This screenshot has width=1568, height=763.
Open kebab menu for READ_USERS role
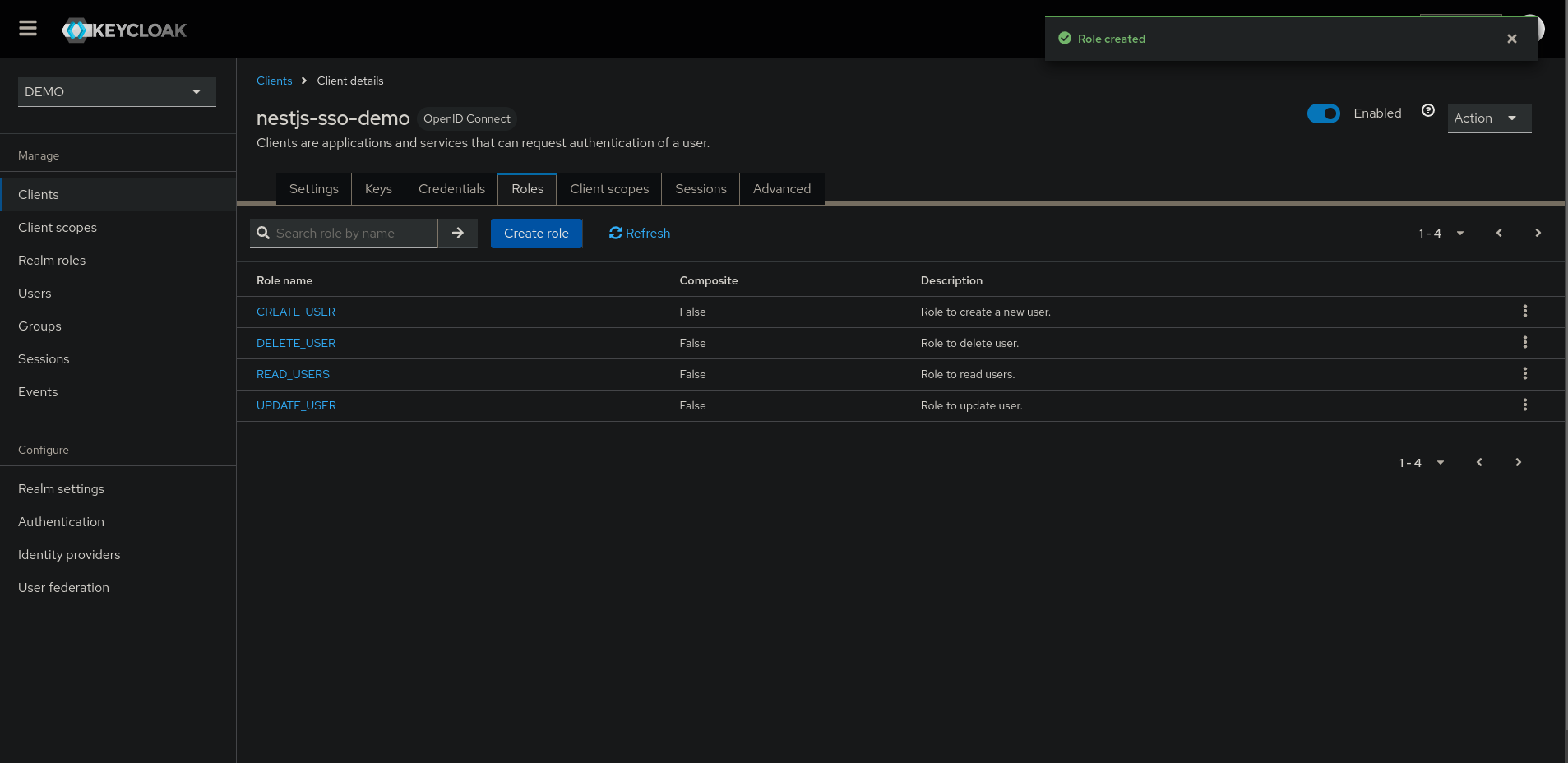[1524, 374]
